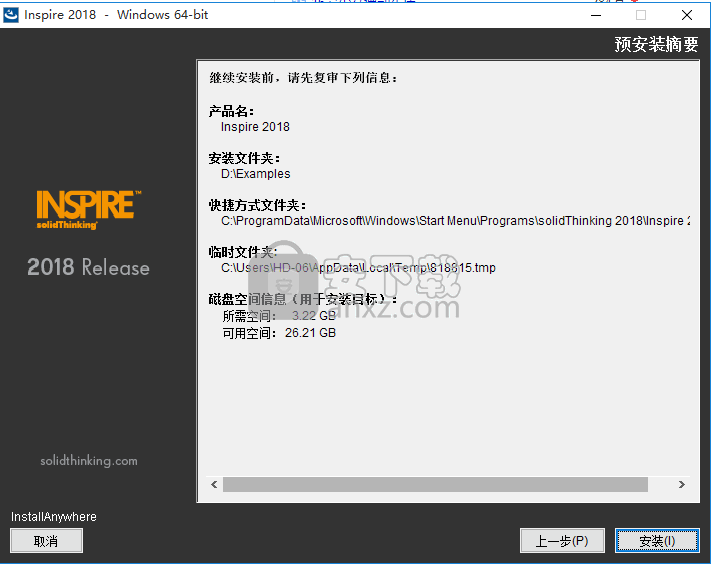Click the temp folder path 818815.tmp text
The image size is (713, 564).
pyautogui.click(x=358, y=268)
